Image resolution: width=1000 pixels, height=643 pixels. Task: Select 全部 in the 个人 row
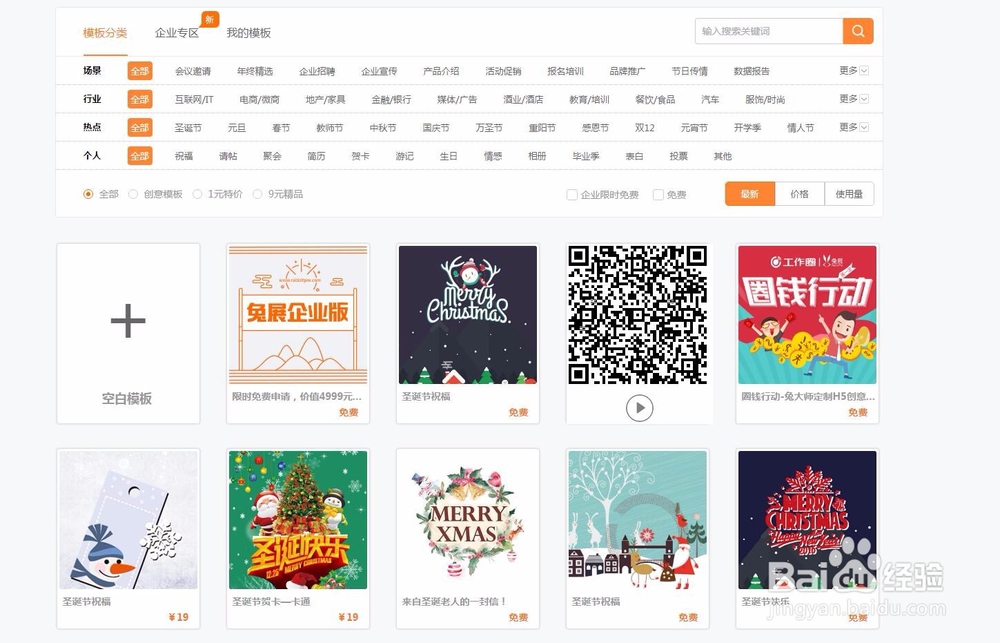(x=140, y=156)
